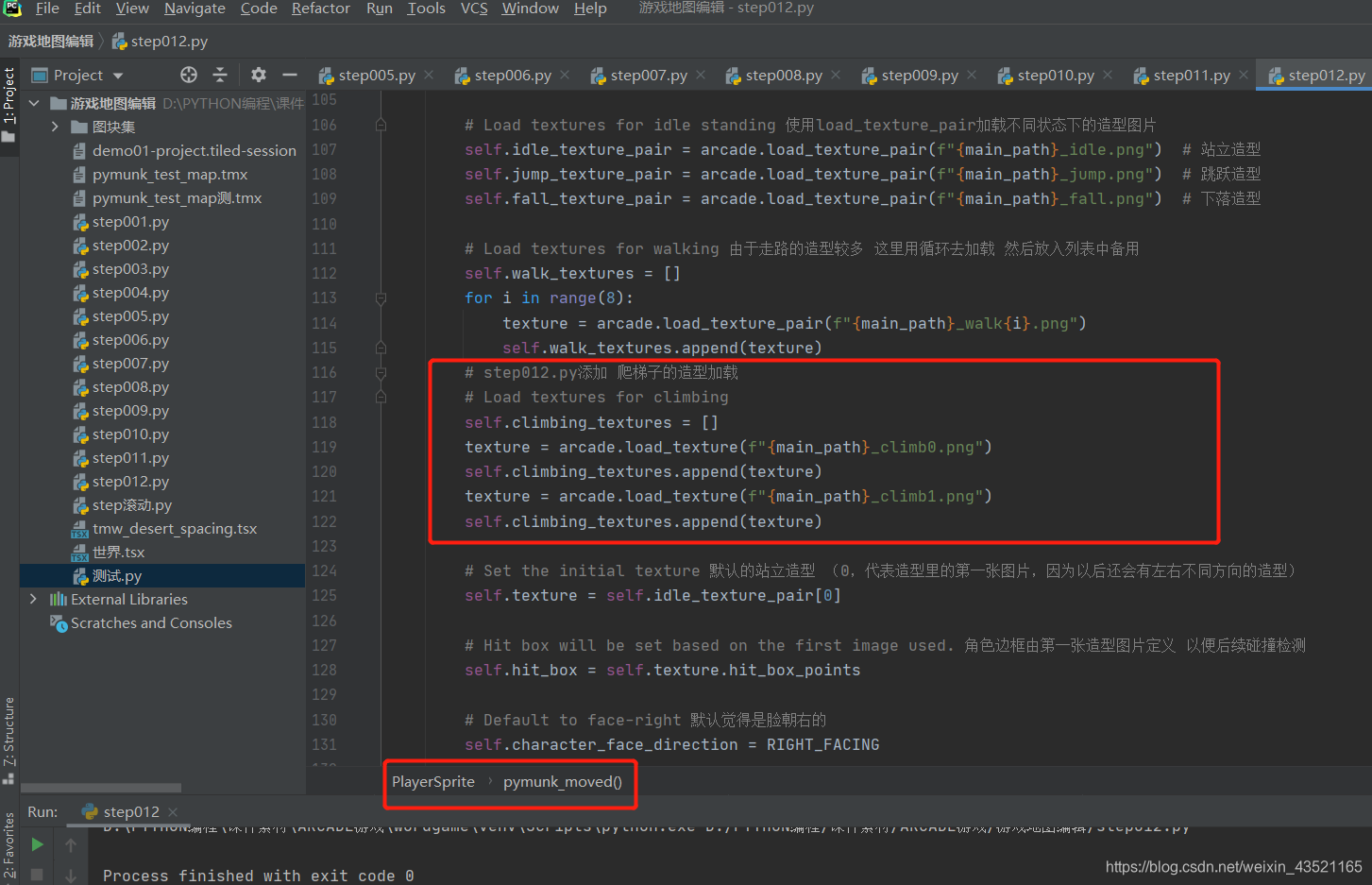
Task: Close the step005.py tab
Action: coord(429,75)
